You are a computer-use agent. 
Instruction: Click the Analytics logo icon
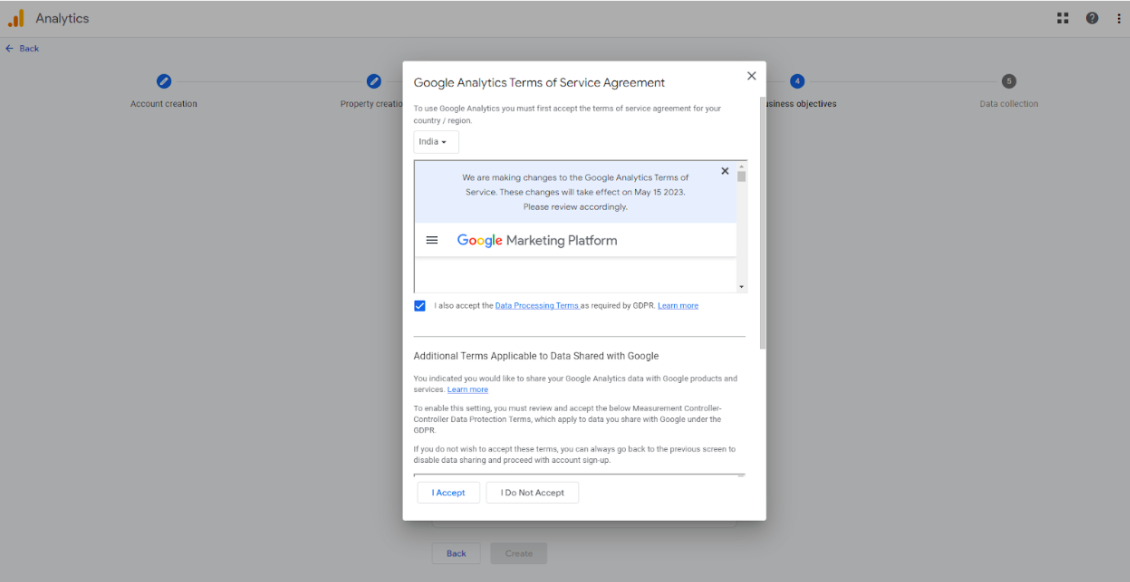[16, 18]
